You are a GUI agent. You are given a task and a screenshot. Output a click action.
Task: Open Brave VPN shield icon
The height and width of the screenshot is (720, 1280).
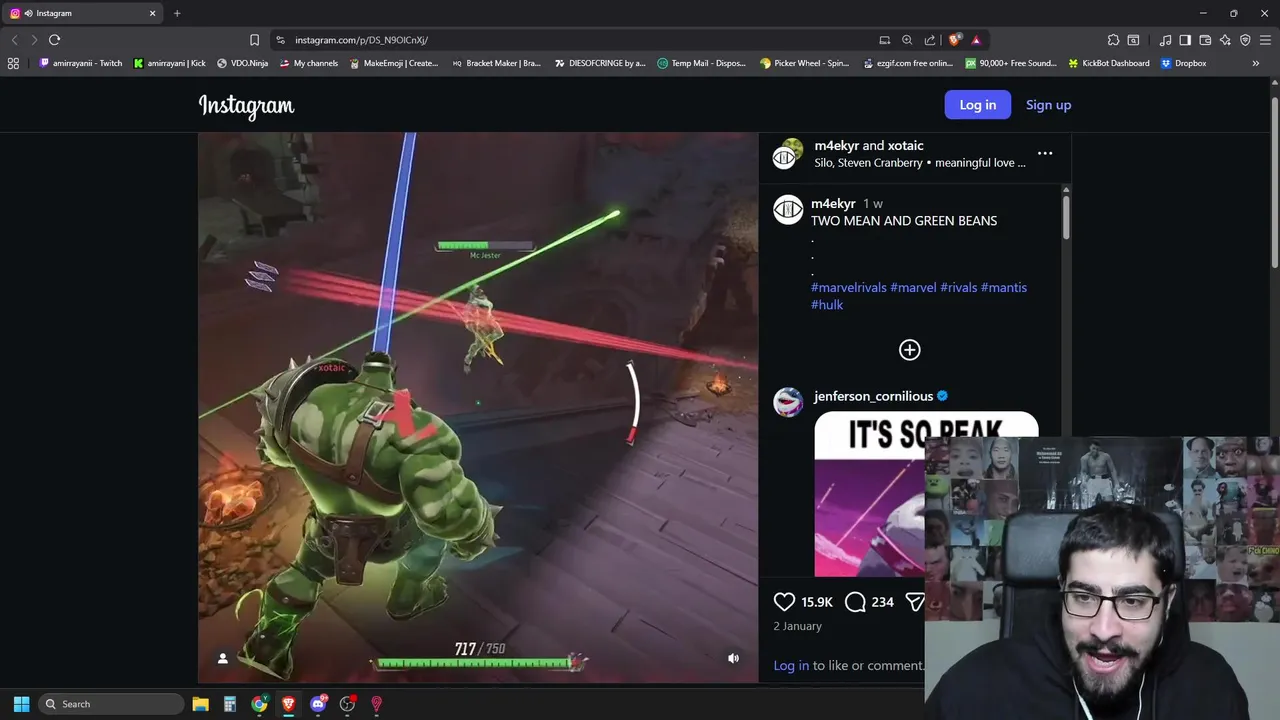pyautogui.click(x=1245, y=40)
